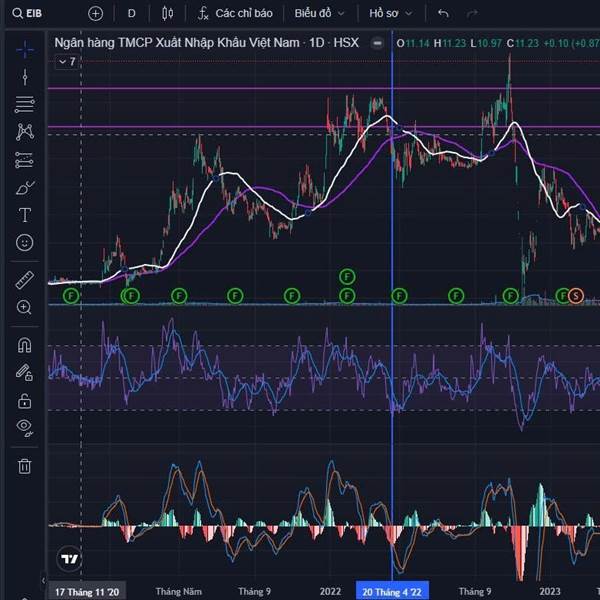
Task: Select the brush drawing tool
Action: (25, 188)
